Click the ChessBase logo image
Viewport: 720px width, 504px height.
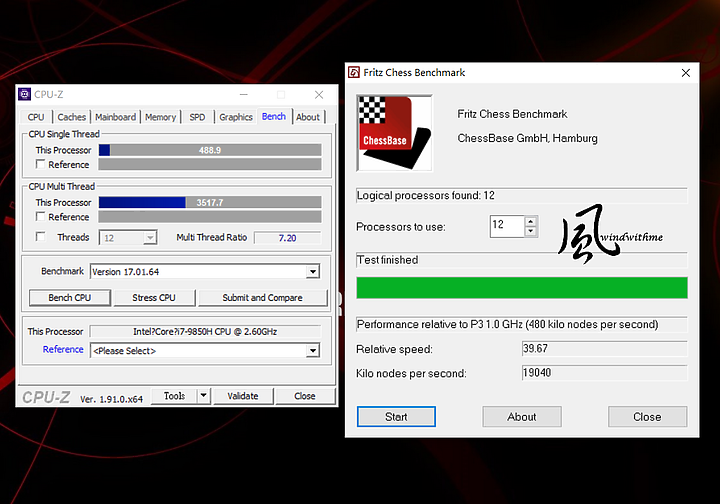(394, 133)
